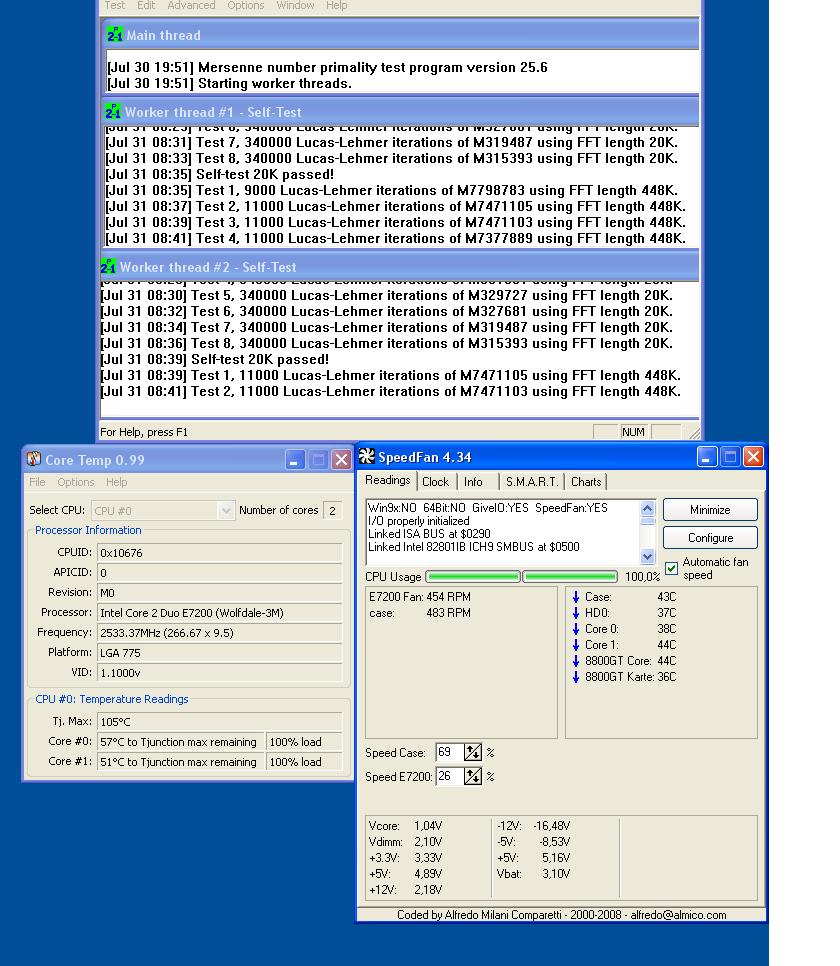Click the Tj. Max value 105°C
The image size is (840, 966).
(219, 721)
